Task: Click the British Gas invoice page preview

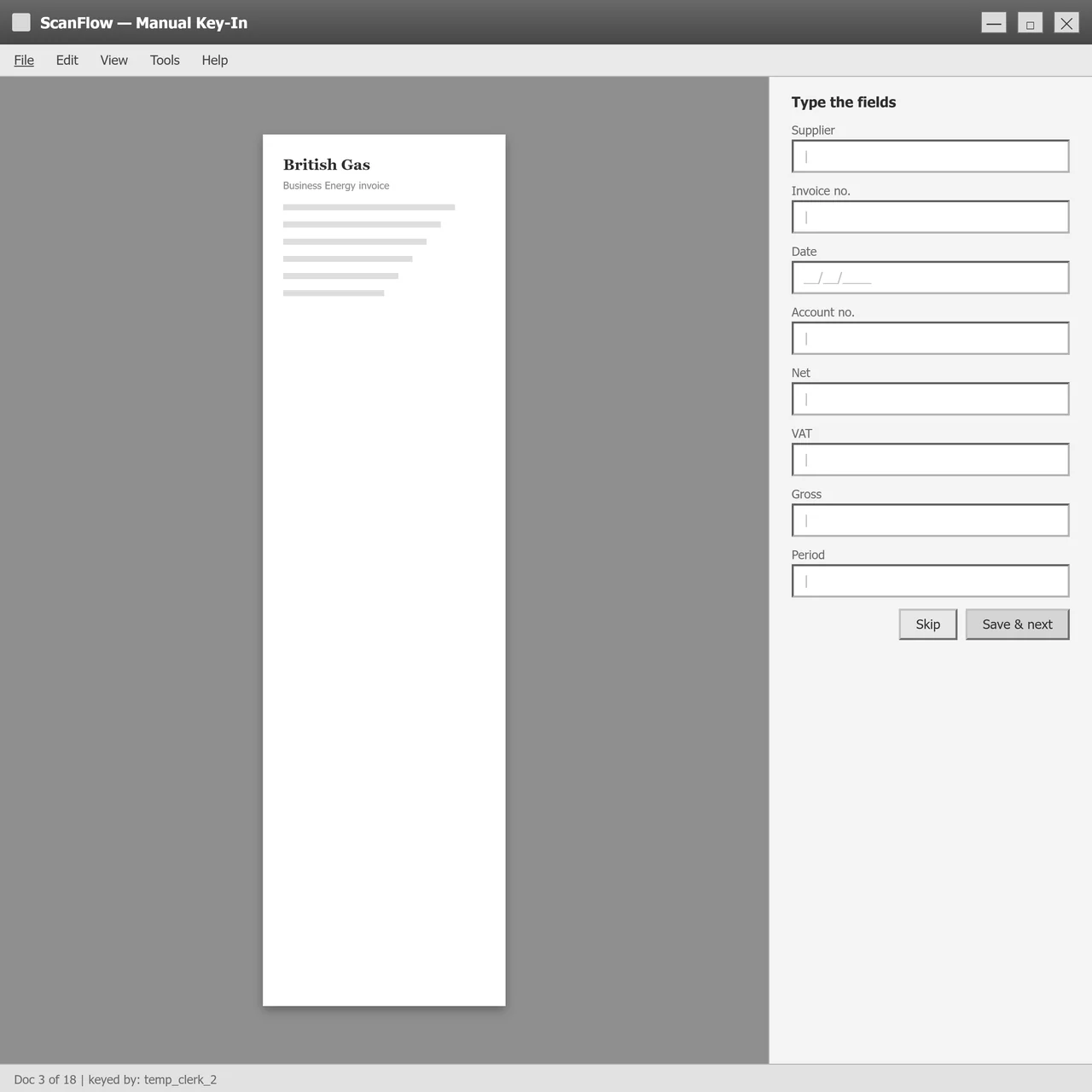Action: coord(384,570)
